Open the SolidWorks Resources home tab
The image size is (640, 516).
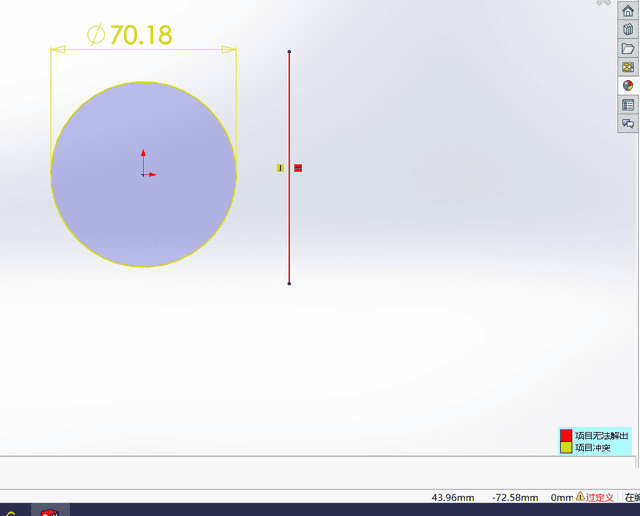coord(628,11)
